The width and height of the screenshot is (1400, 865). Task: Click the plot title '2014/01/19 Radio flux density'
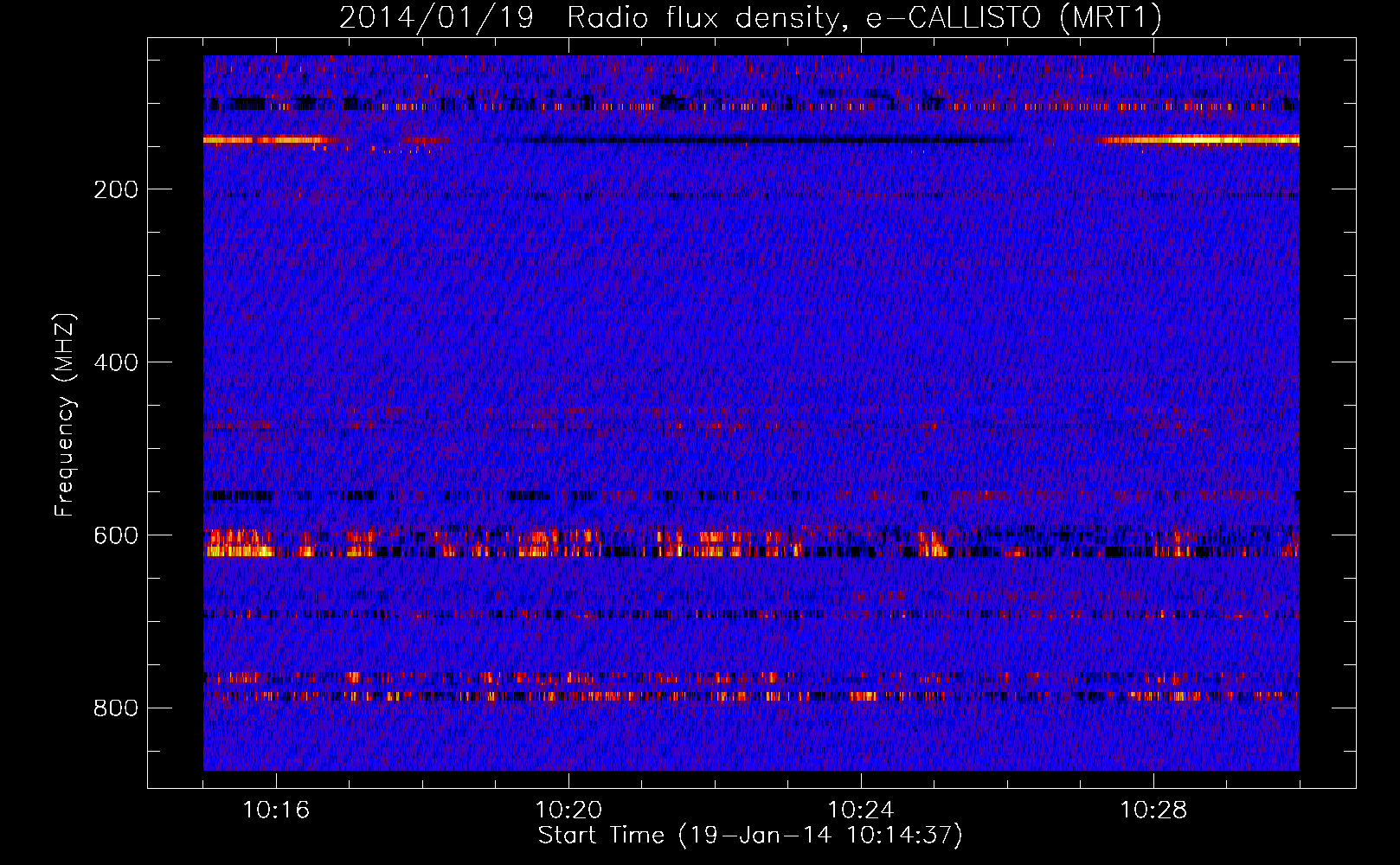point(750,17)
